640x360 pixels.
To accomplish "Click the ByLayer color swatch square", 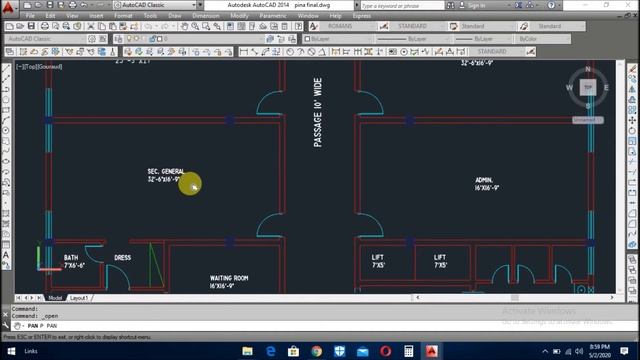I will 307,39.
